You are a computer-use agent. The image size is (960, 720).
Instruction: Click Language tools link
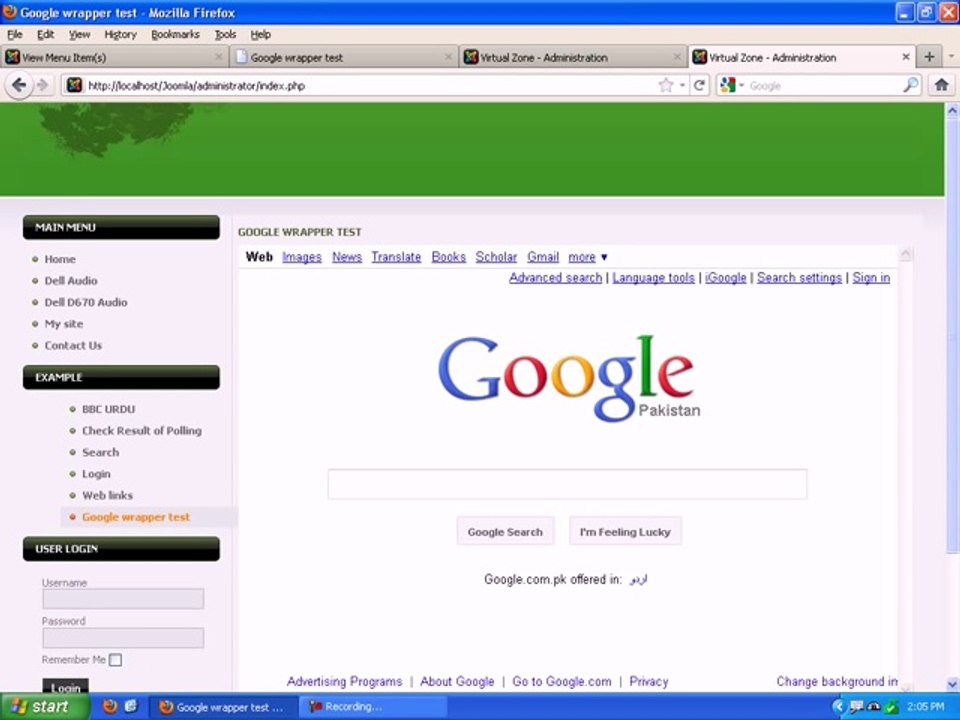coord(653,277)
